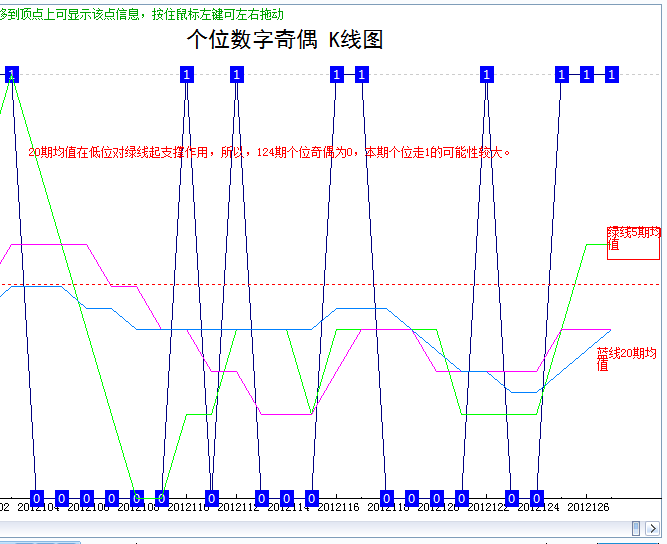This screenshot has width=667, height=544.
Task: Click the chart title 个位数字奇偶 K线图
Action: click(285, 40)
